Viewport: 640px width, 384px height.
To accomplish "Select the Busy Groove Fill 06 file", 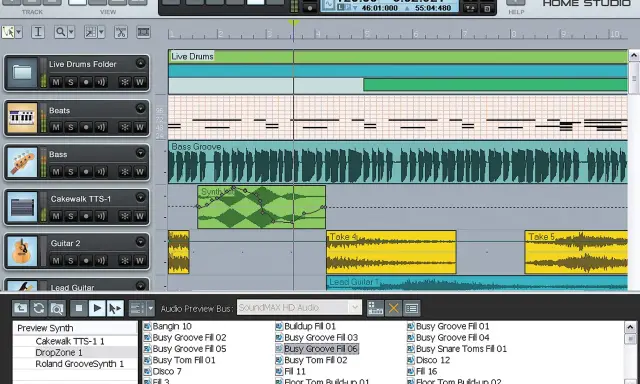I will (321, 349).
